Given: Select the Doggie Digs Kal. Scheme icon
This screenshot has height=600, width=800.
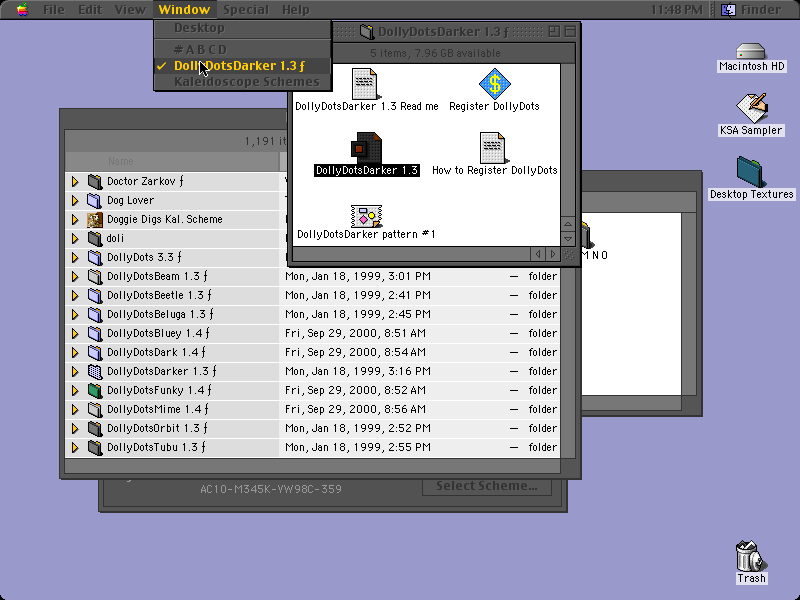Looking at the screenshot, I should pyautogui.click(x=95, y=219).
